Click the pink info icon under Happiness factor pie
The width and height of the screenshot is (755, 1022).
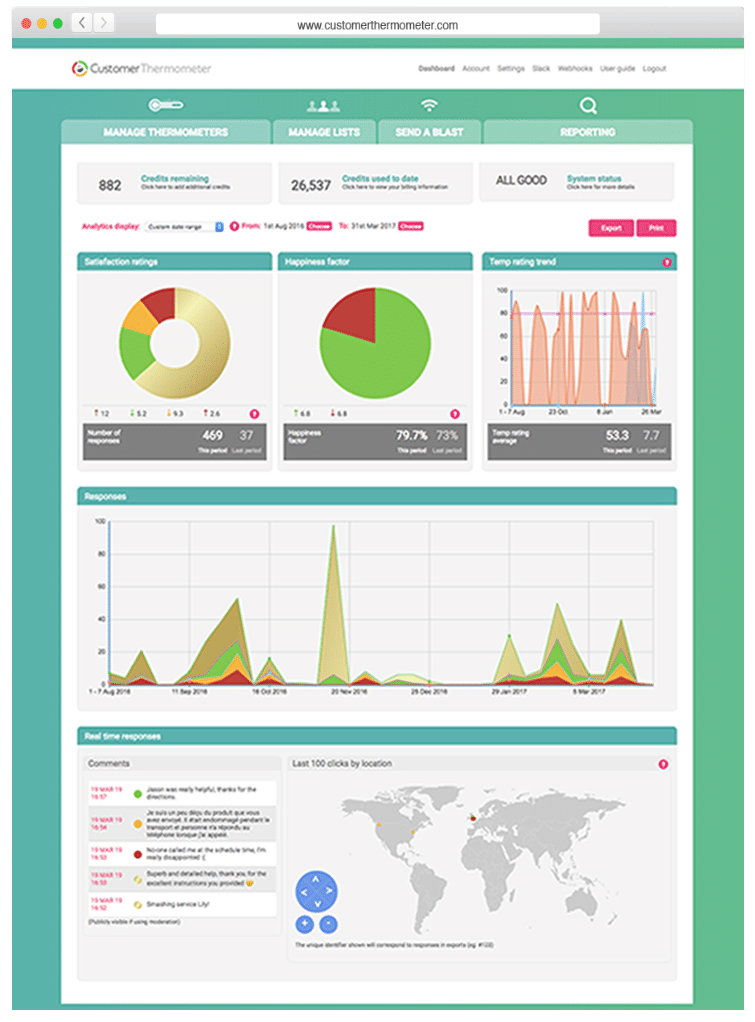(x=455, y=414)
